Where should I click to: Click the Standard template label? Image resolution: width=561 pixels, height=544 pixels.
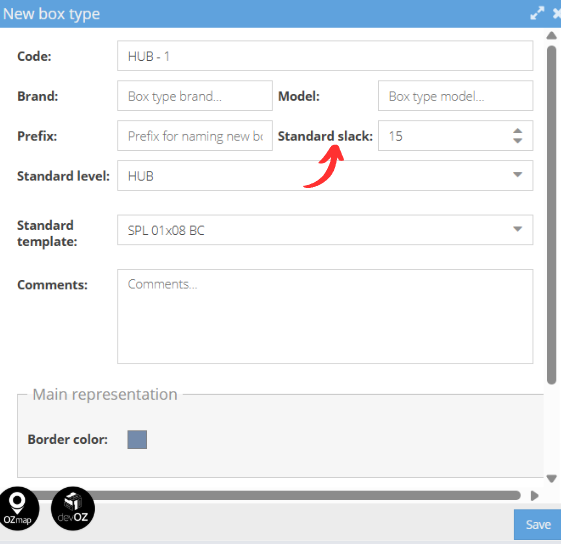coord(47,233)
